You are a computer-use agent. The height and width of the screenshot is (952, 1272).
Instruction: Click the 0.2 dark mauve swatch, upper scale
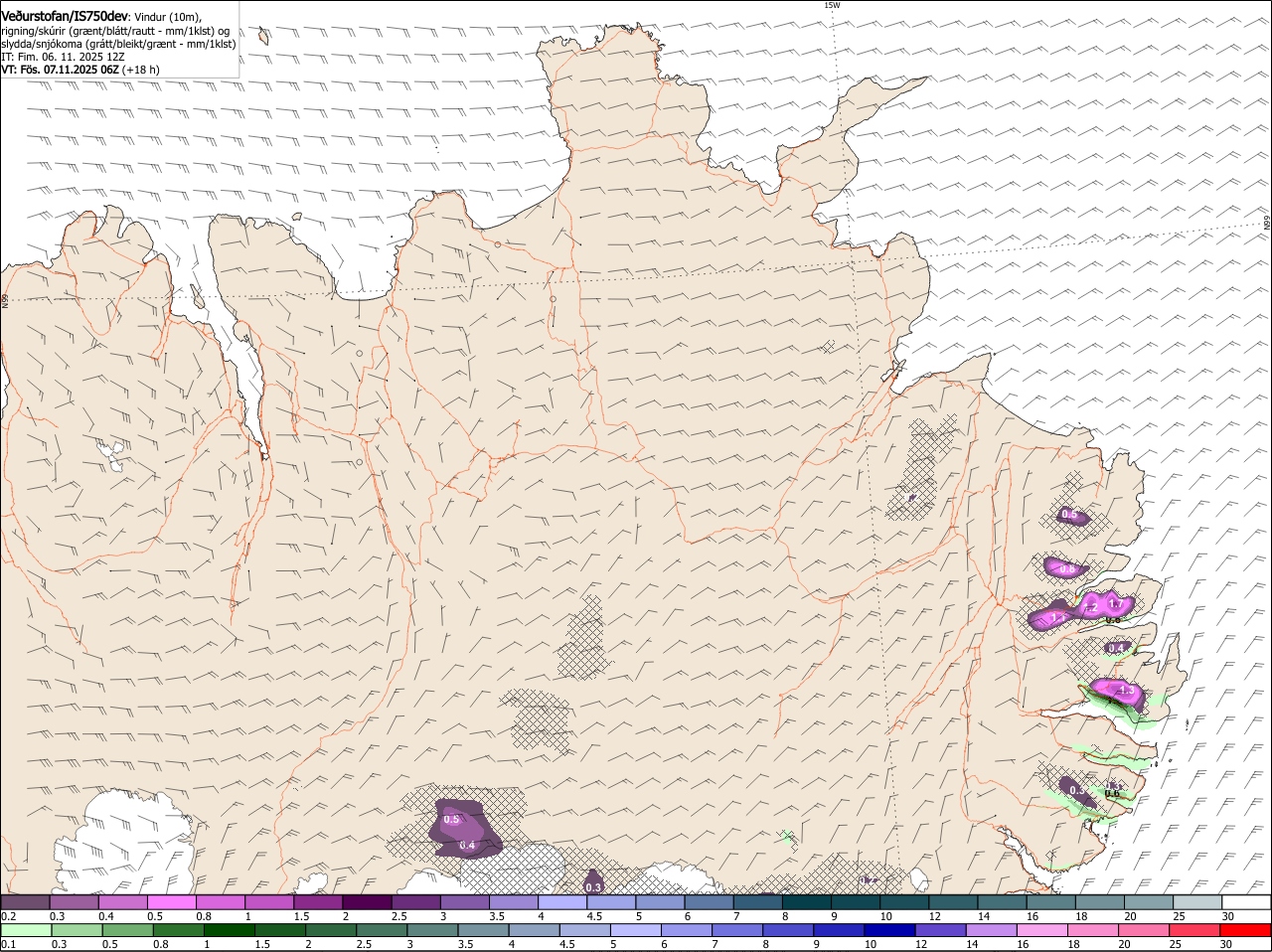pyautogui.click(x=25, y=902)
